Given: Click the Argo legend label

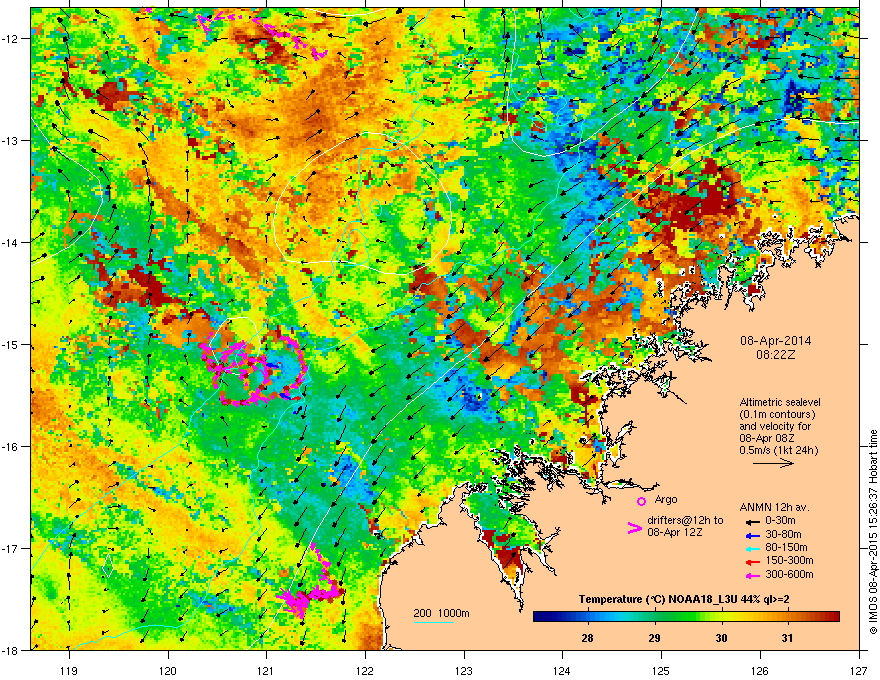Looking at the screenshot, I should [666, 499].
